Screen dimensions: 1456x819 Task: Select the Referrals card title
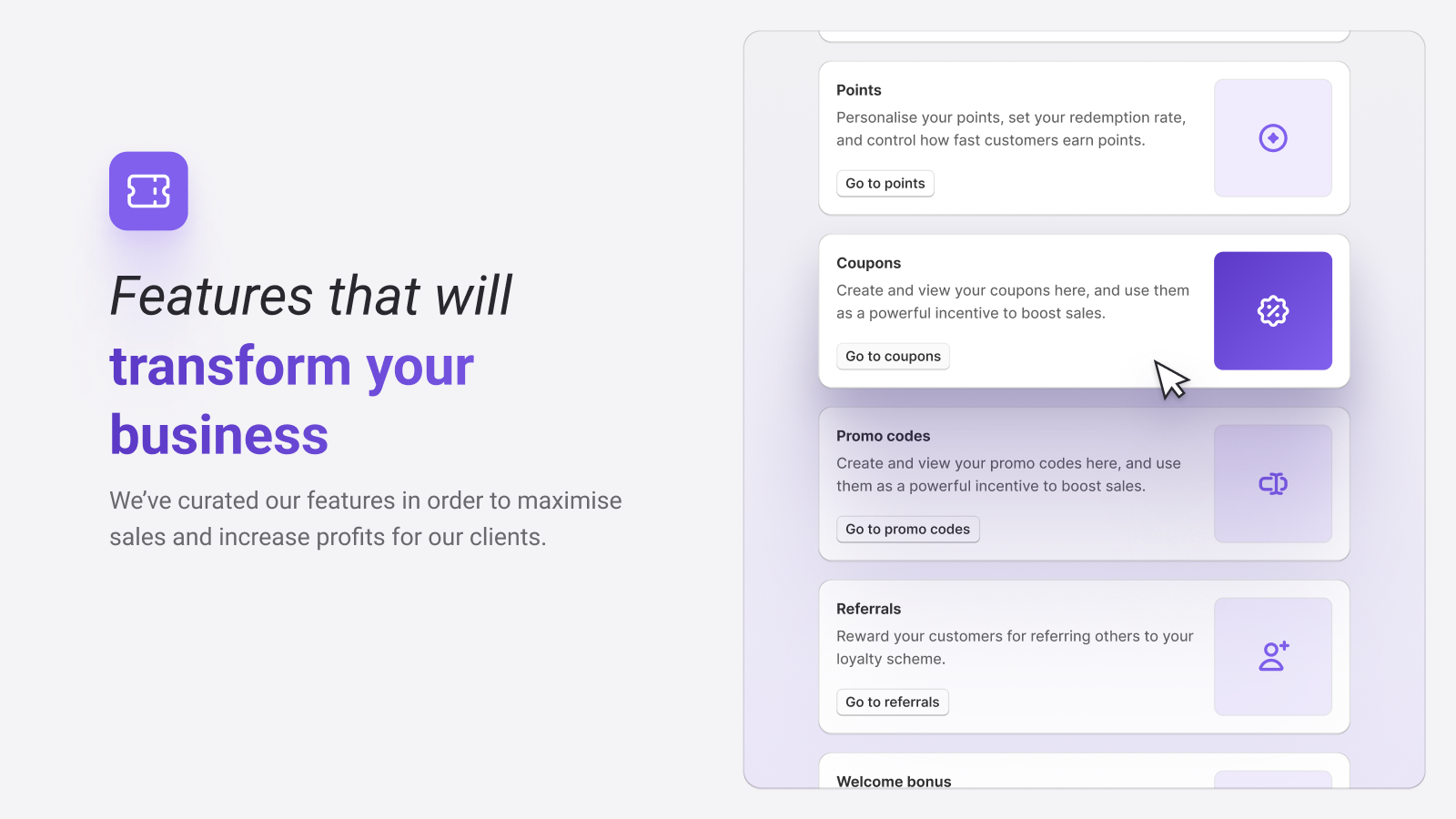click(x=869, y=609)
